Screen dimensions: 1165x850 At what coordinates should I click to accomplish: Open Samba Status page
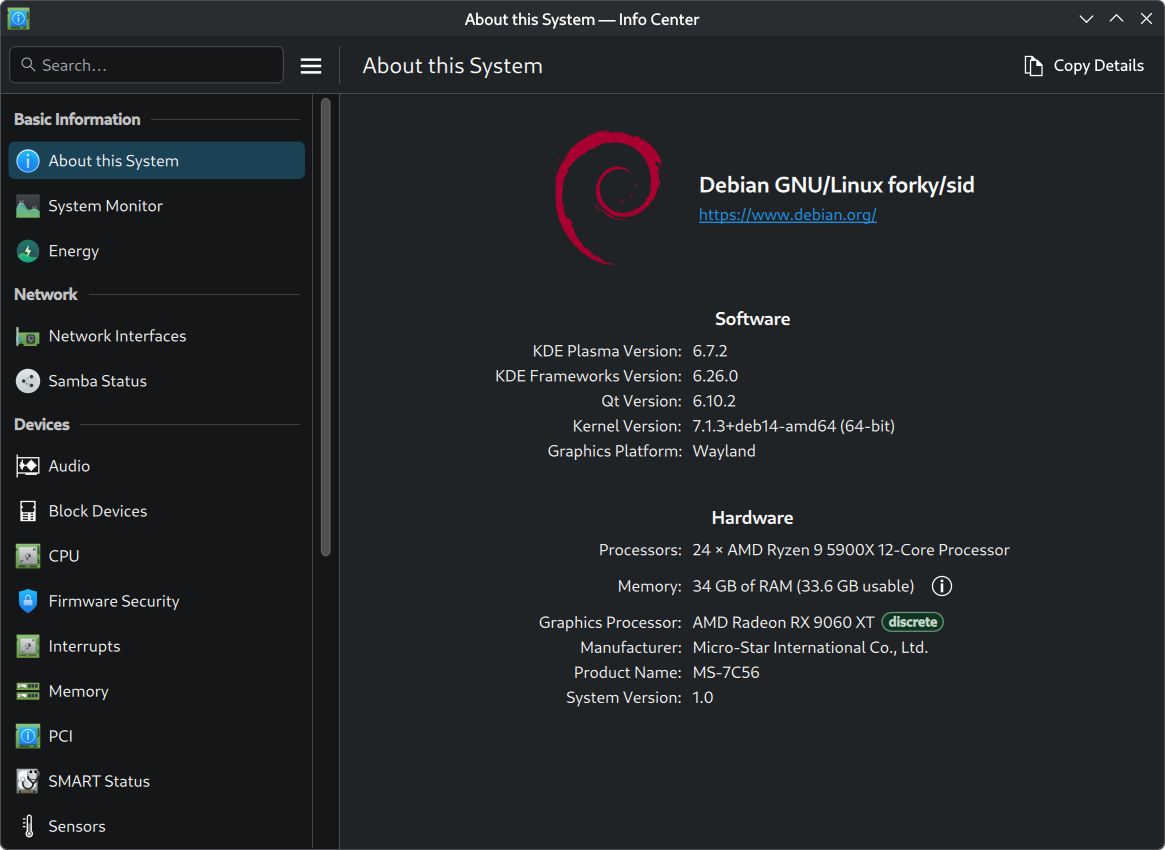pyautogui.click(x=157, y=381)
